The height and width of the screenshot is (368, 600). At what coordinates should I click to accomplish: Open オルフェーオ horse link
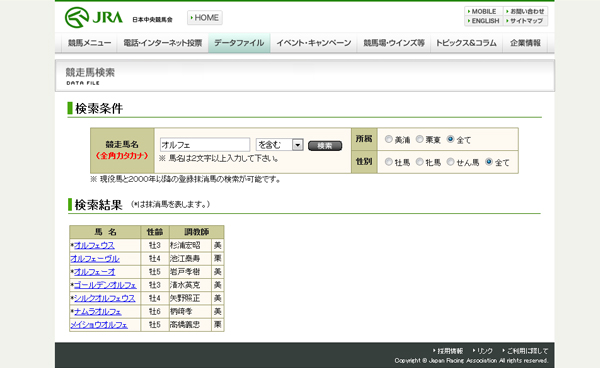(x=95, y=272)
